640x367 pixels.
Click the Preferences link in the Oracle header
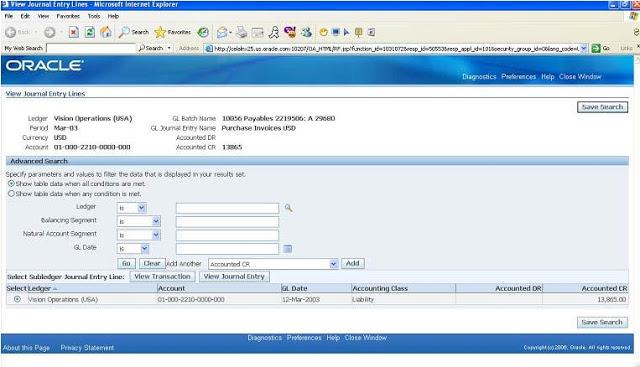[x=518, y=77]
